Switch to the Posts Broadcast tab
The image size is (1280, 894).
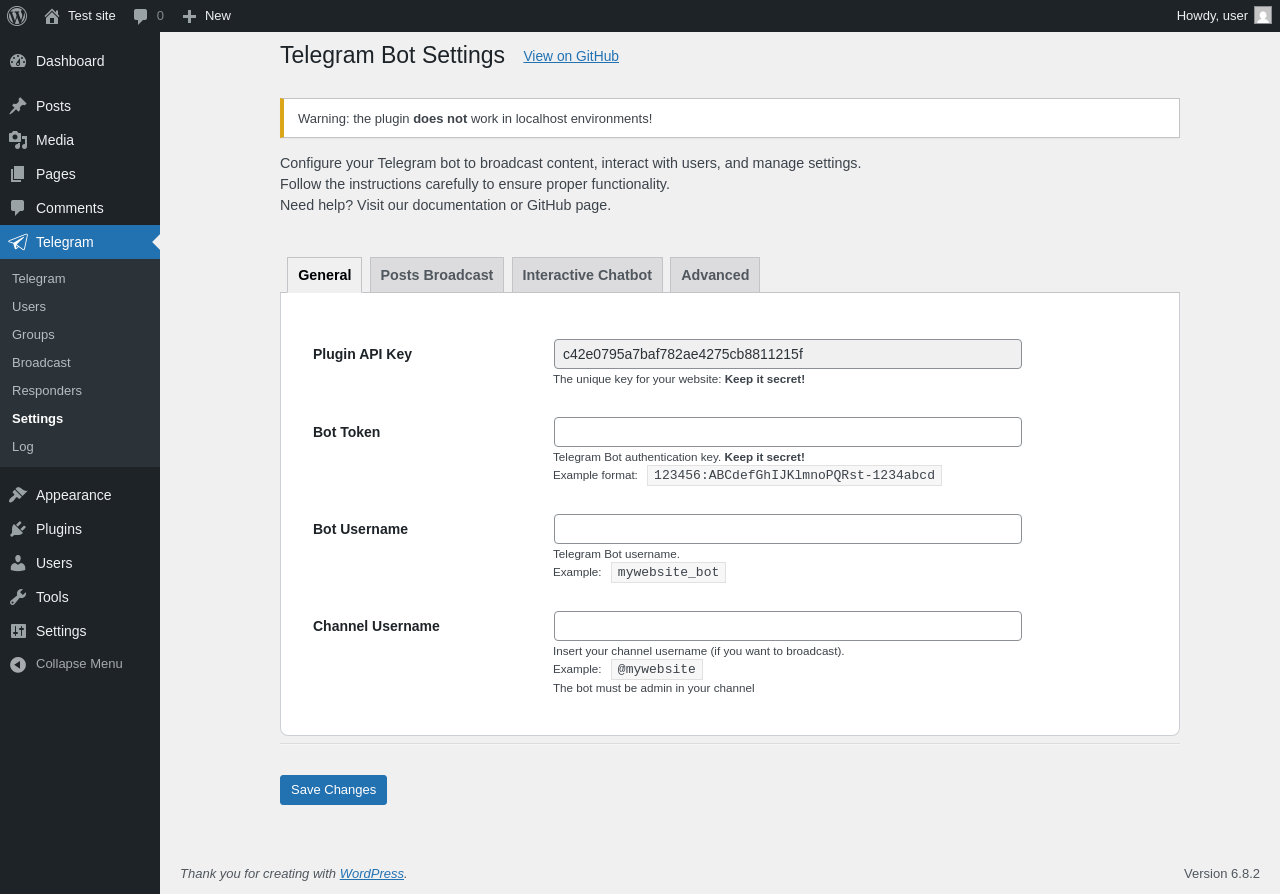[x=437, y=275]
